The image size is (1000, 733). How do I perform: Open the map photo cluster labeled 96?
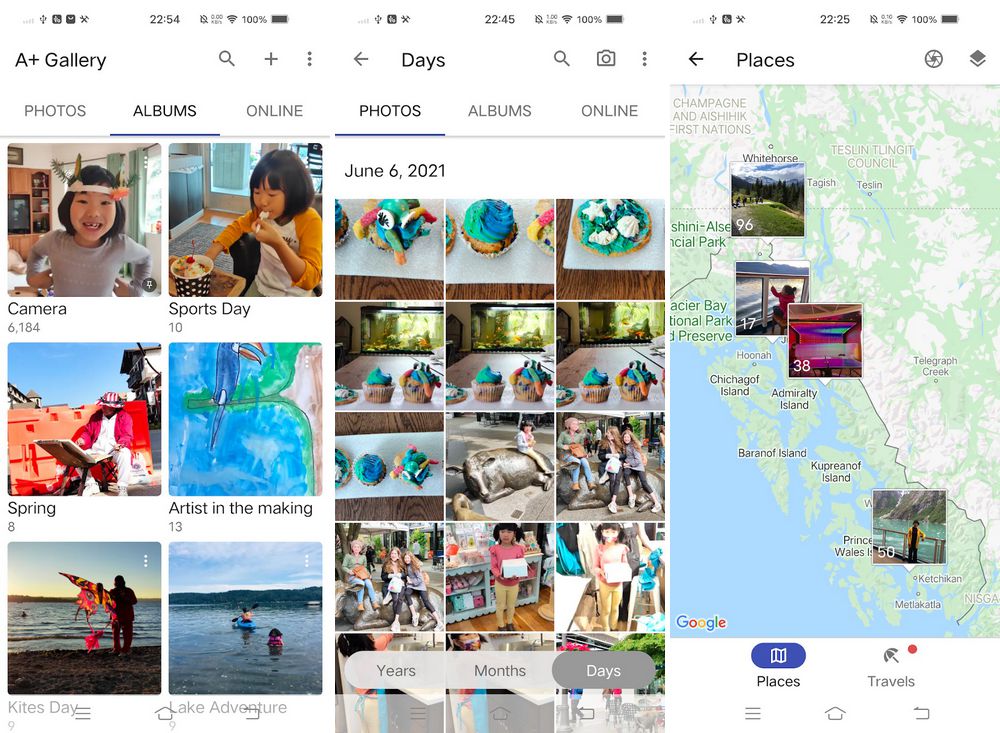(767, 199)
